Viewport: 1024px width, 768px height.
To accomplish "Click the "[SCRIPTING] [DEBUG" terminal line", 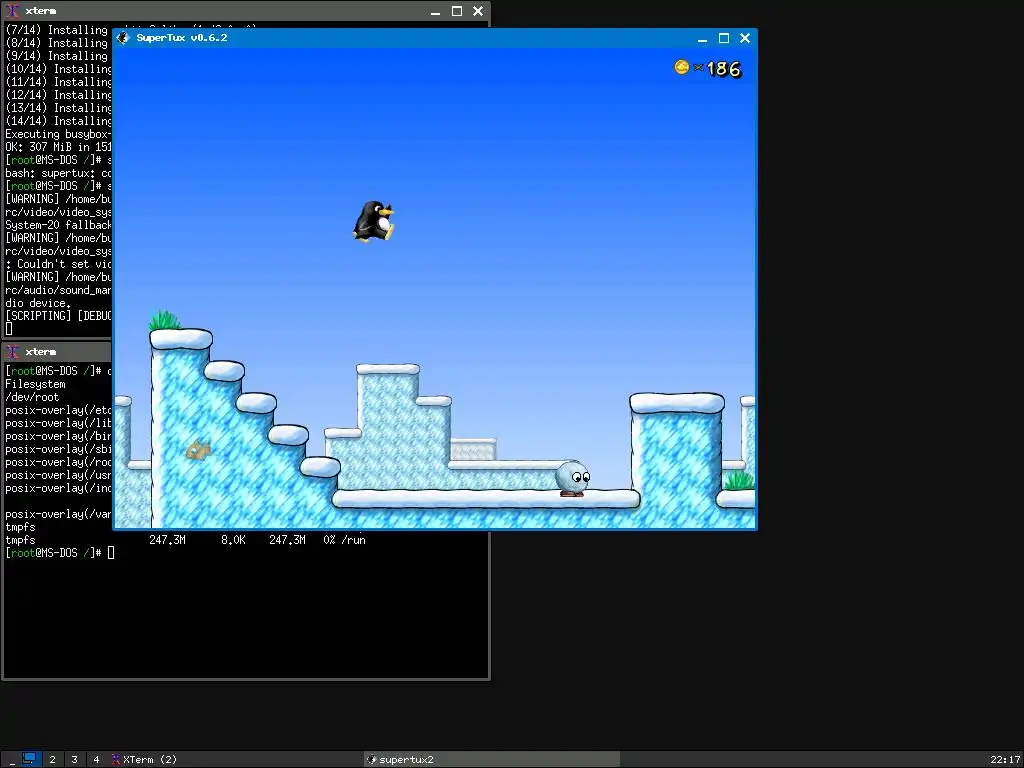I will (59, 316).
